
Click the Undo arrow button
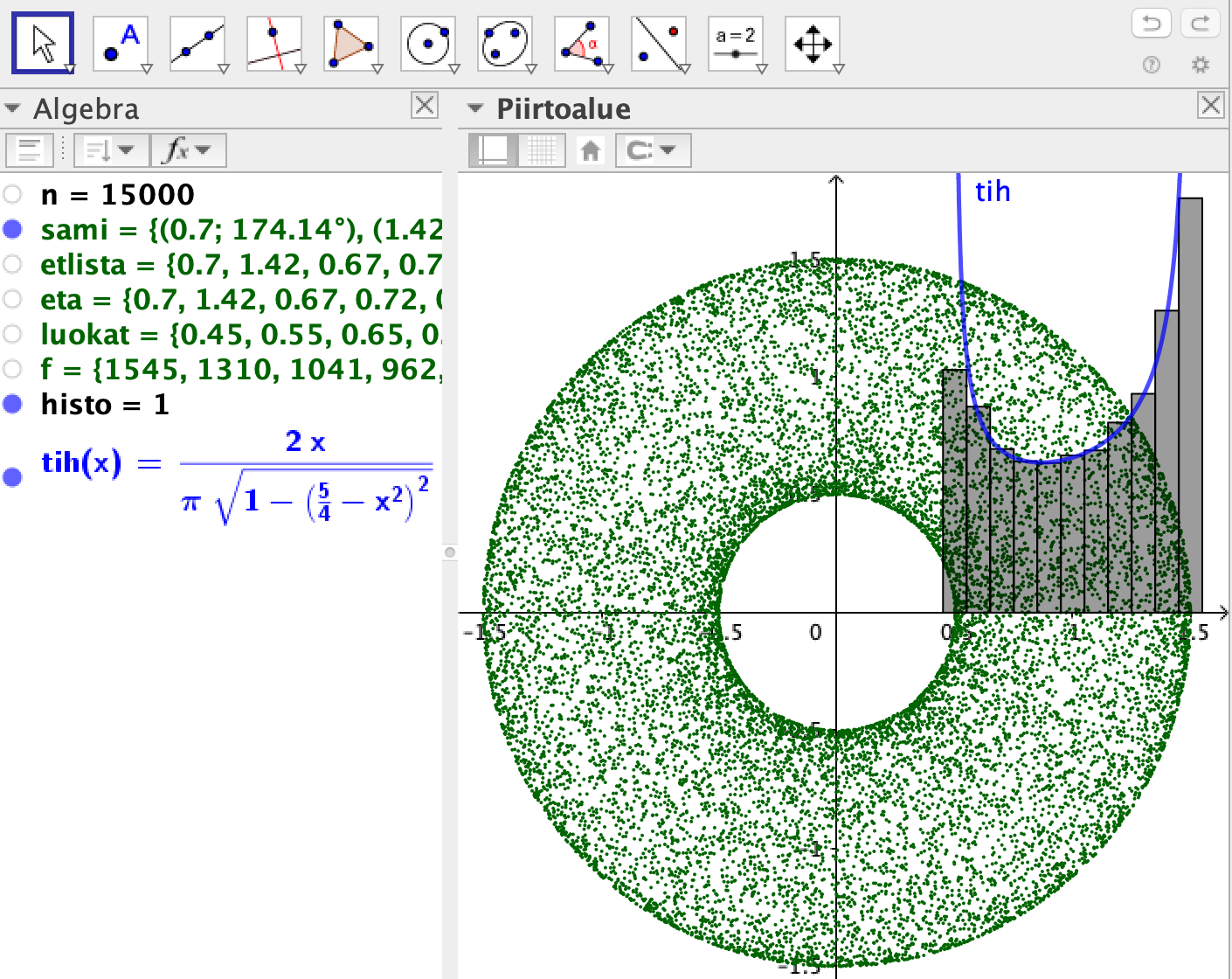coord(1151,23)
